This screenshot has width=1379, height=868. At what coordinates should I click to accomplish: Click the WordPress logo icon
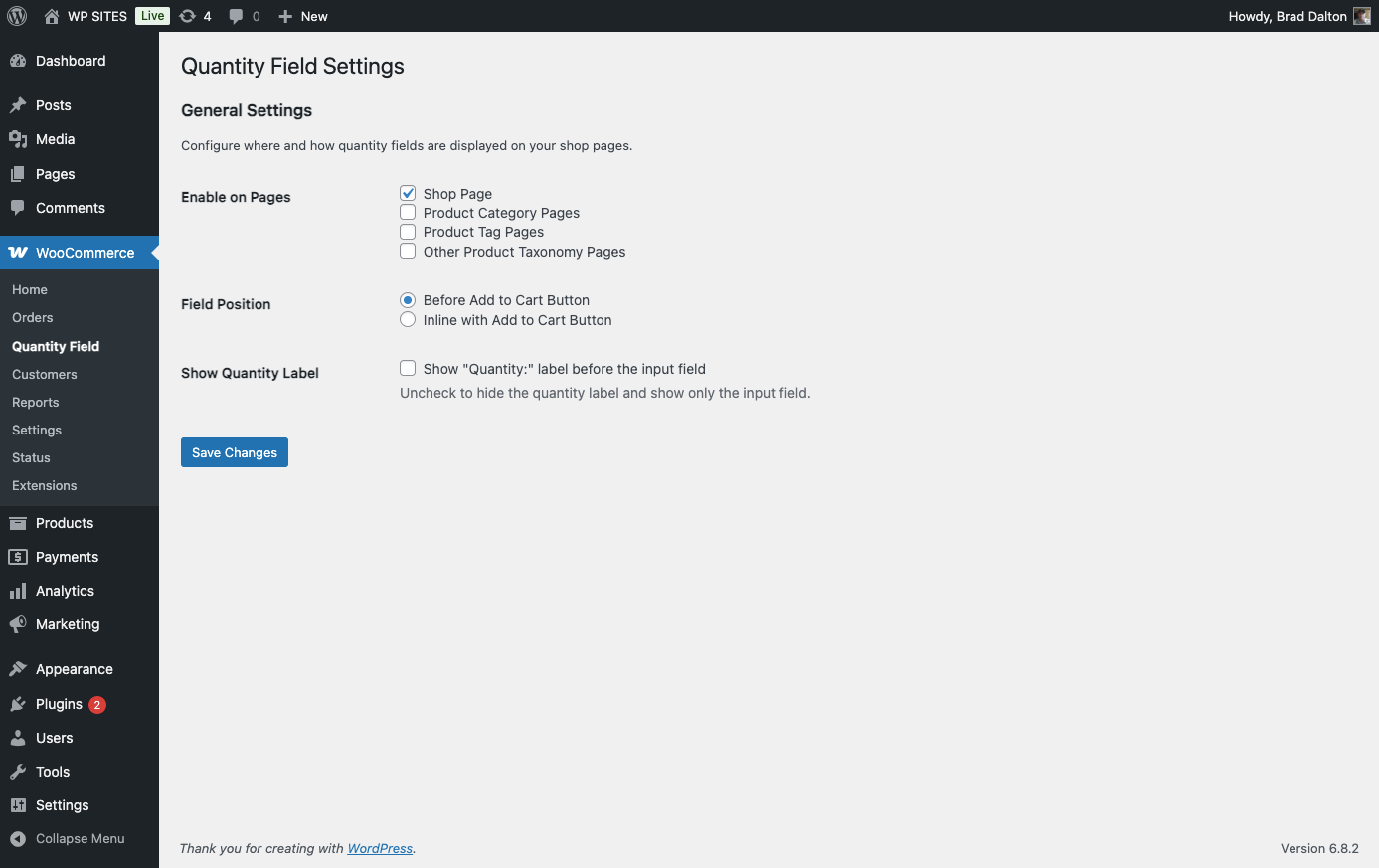click(x=17, y=16)
